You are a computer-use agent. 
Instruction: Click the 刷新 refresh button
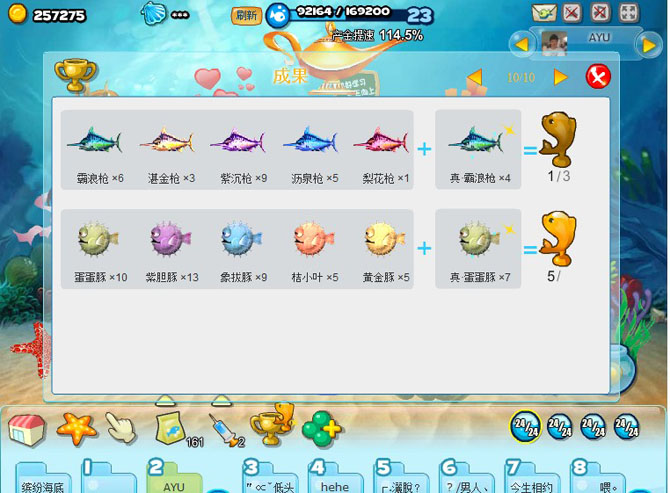tap(247, 15)
